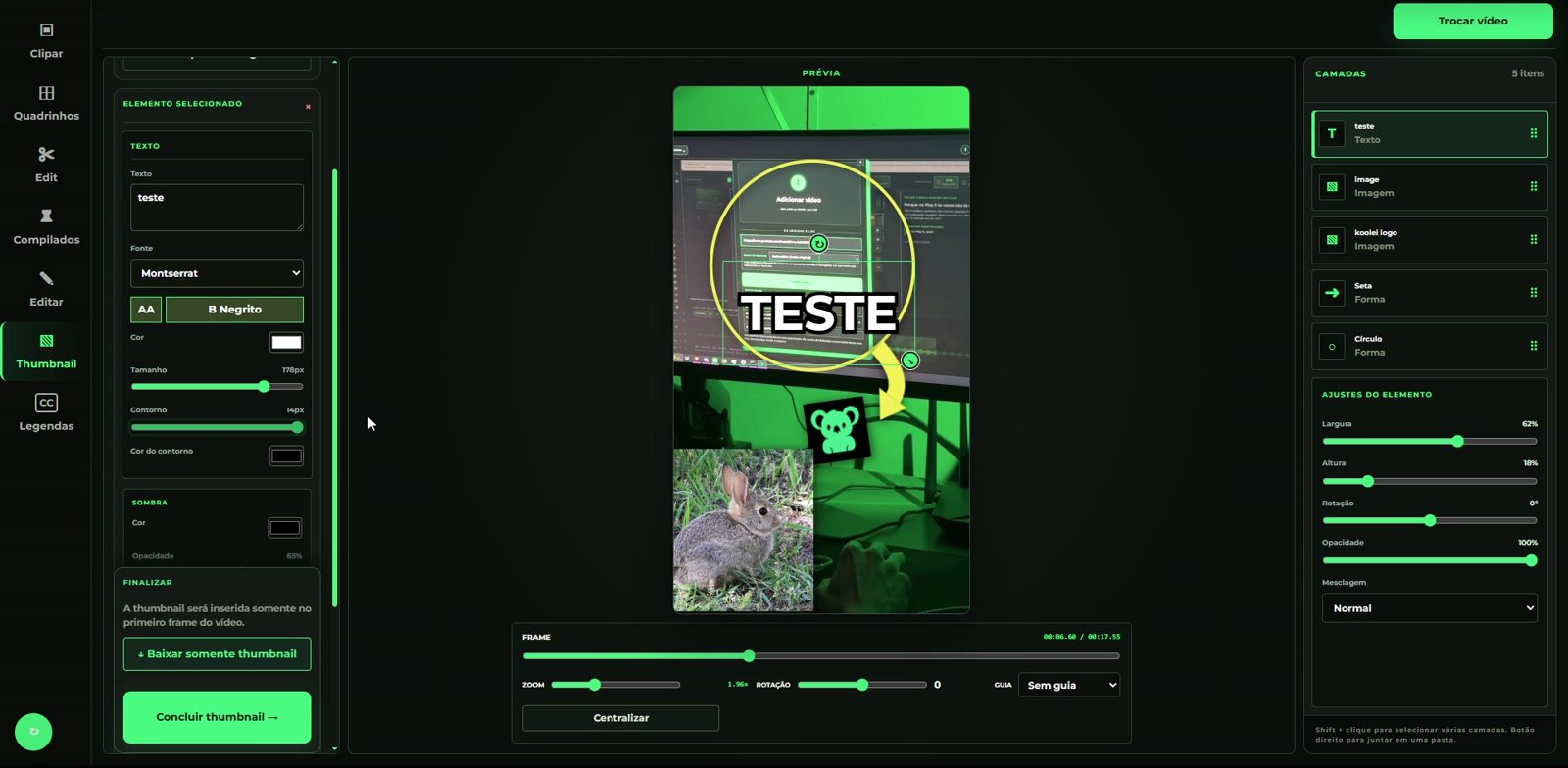Adjust the Frame timeline slider
Viewport: 1568px width, 768px height.
click(x=821, y=656)
